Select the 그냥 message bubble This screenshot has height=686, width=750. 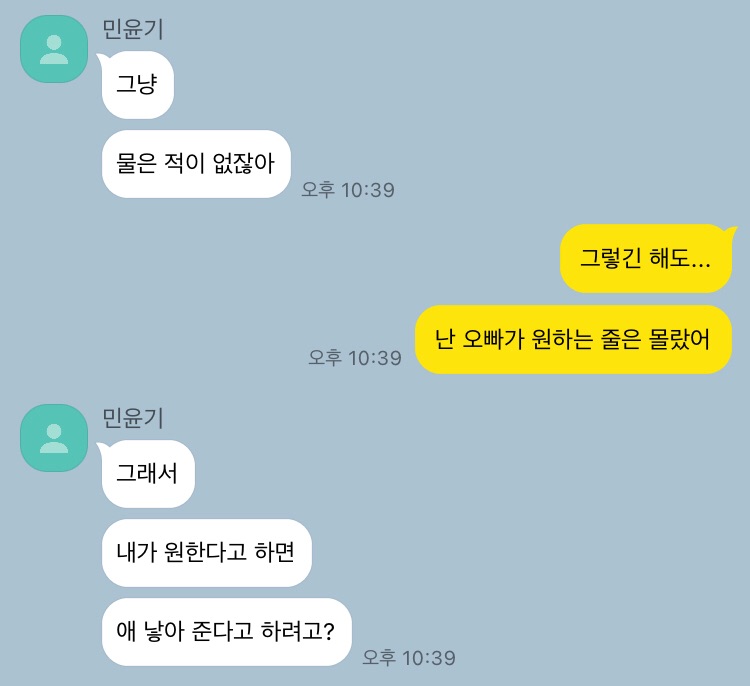click(x=138, y=85)
